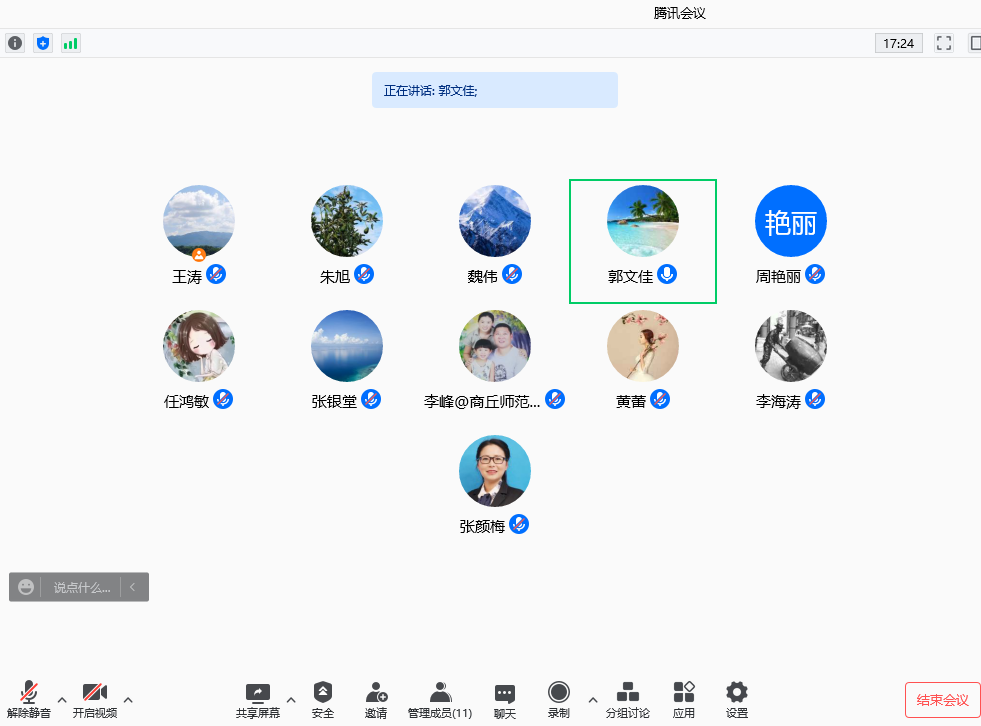Expand audio options arrow beside 解除静音
Screen dimensions: 981x726
click(x=62, y=699)
